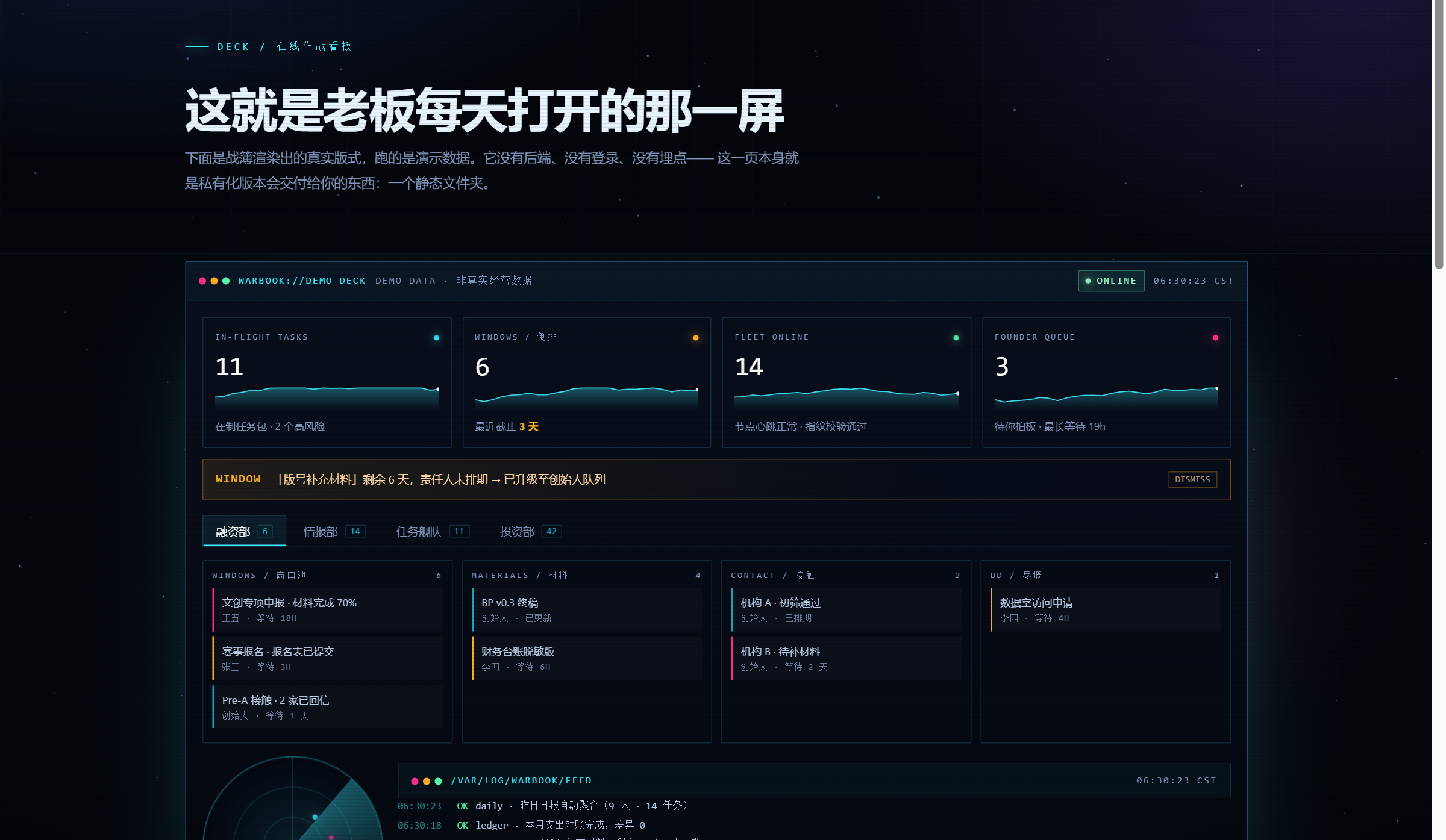Click the FOUNDER QUEUE value 3
1446x840 pixels.
[x=1001, y=367]
